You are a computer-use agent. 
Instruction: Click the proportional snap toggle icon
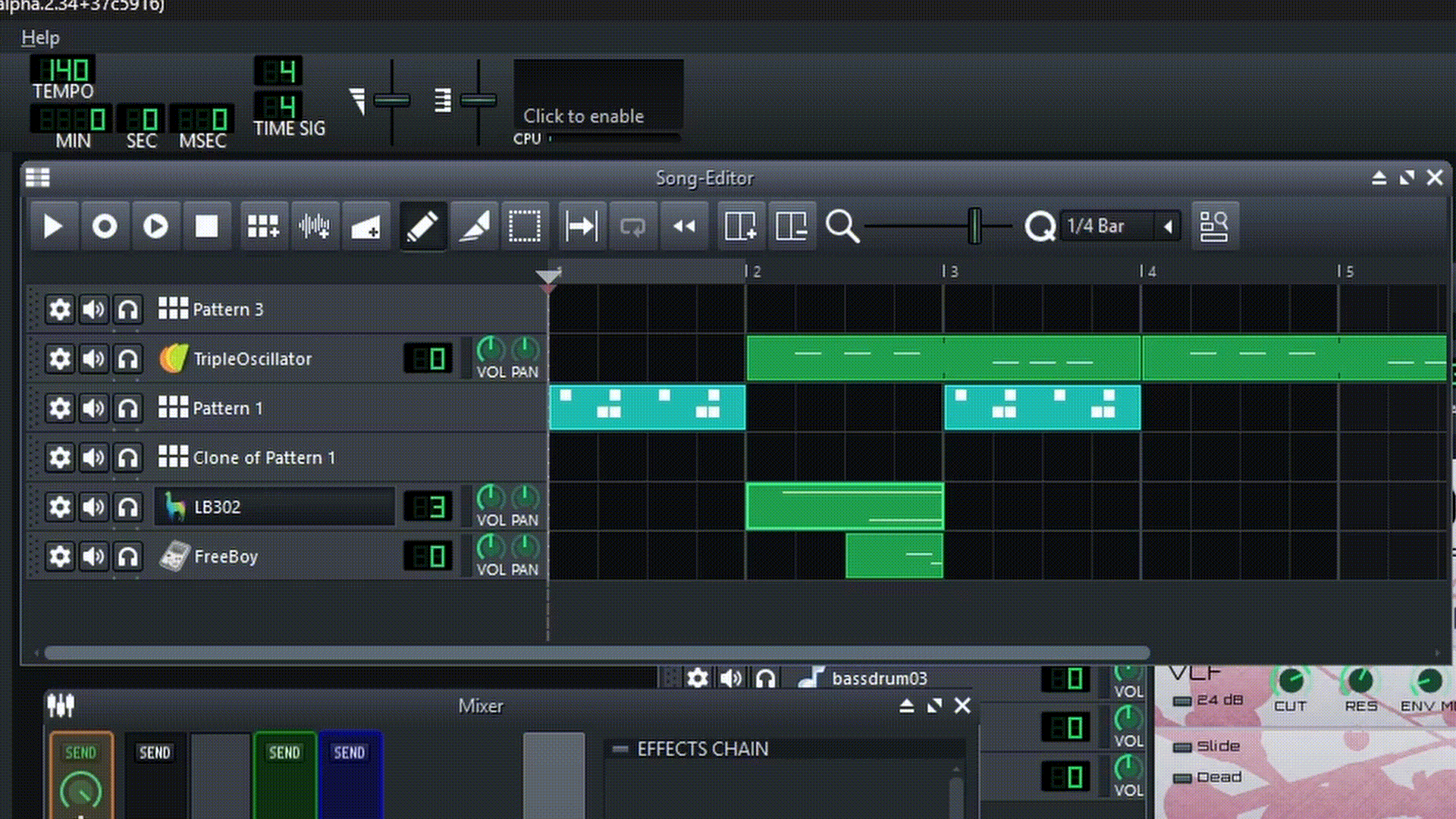[x=1214, y=226]
